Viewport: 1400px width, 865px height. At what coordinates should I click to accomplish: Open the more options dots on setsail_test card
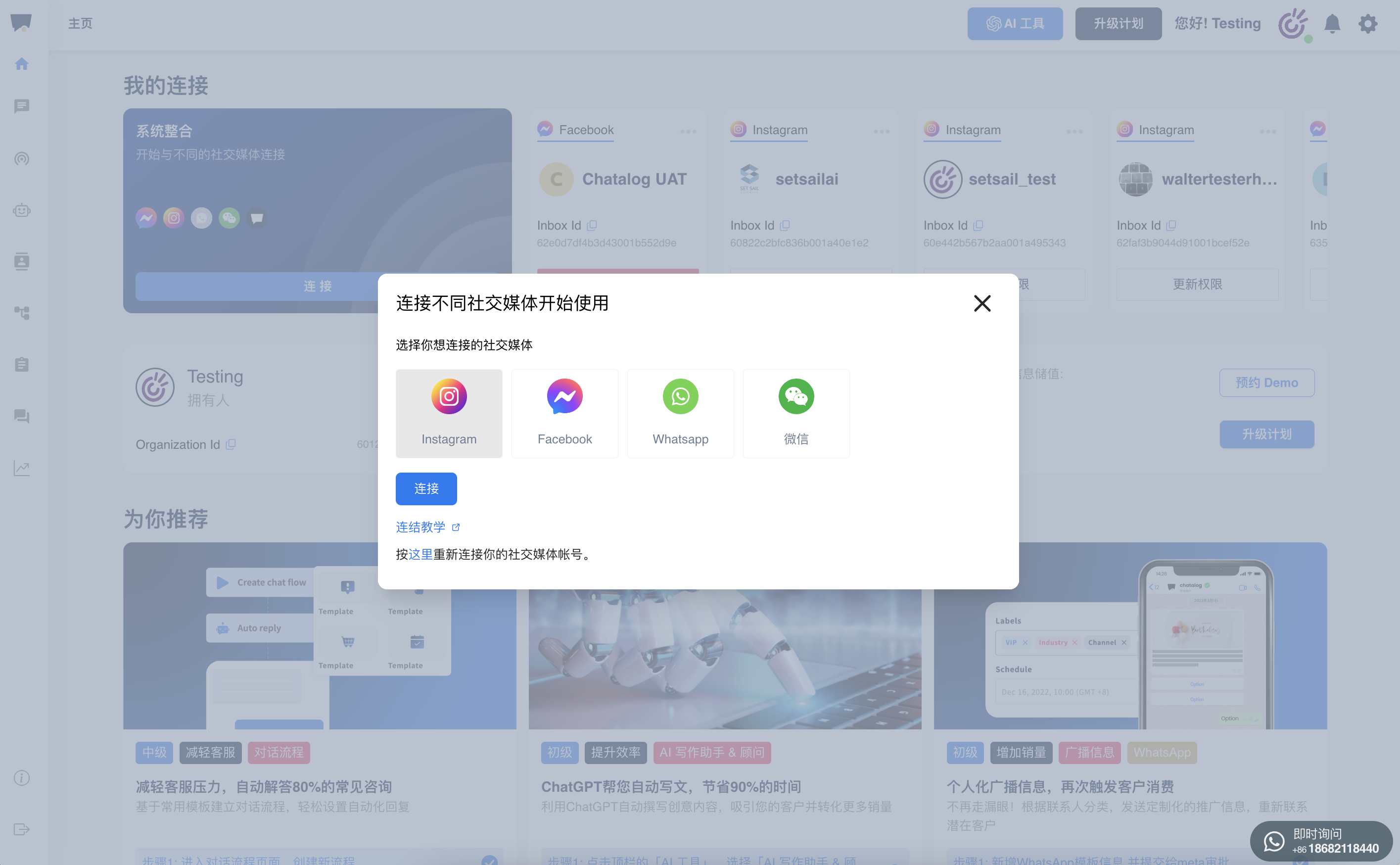(x=1074, y=132)
